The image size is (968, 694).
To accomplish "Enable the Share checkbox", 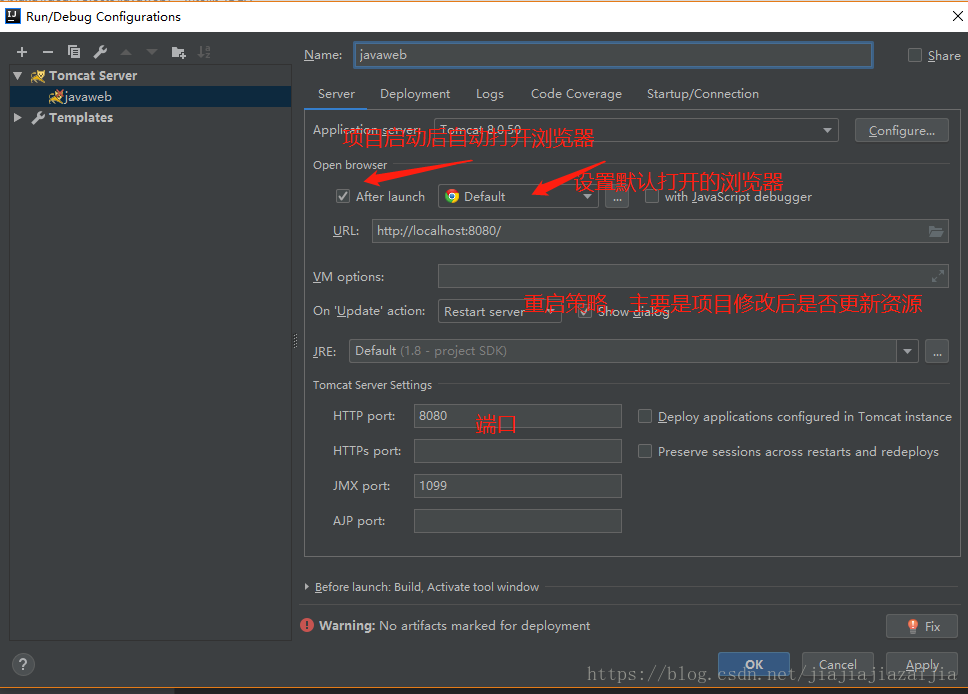I will [915, 56].
